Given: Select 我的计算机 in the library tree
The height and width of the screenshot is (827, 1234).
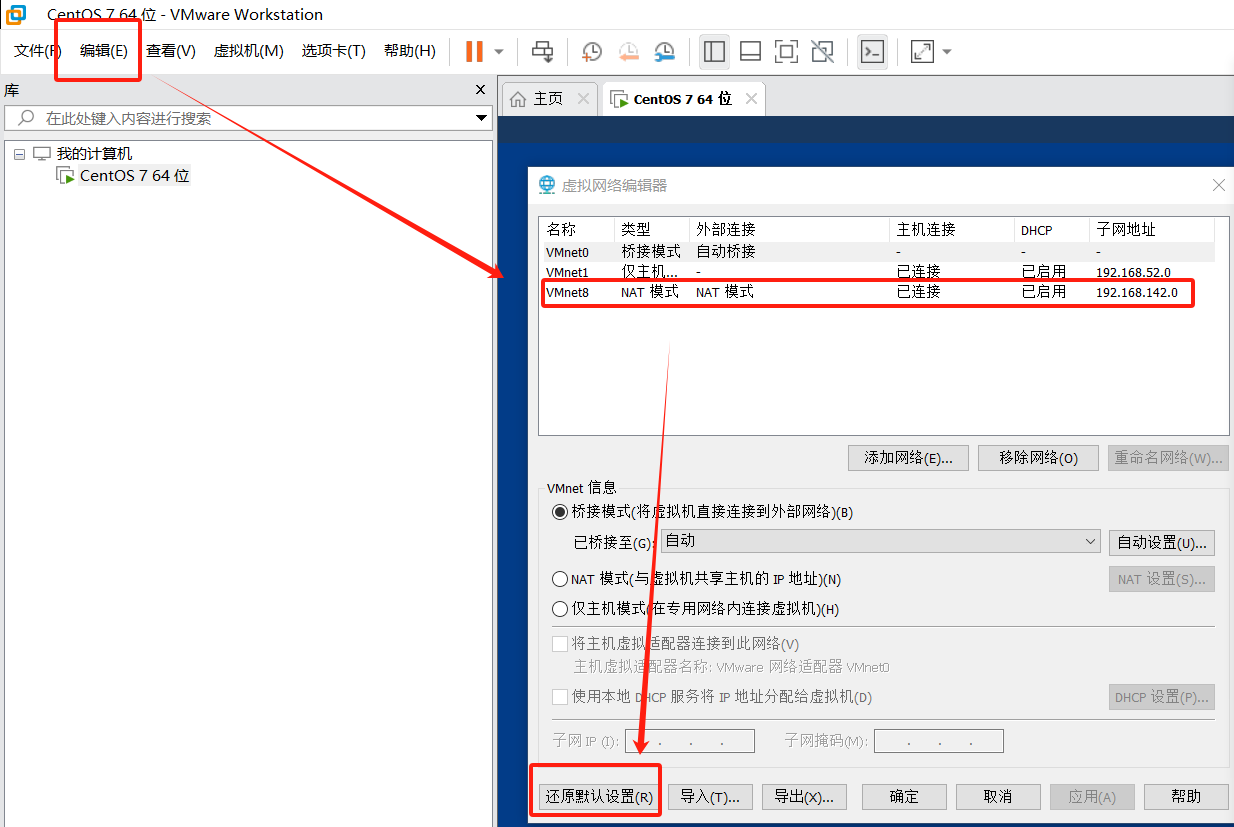Looking at the screenshot, I should pos(94,154).
